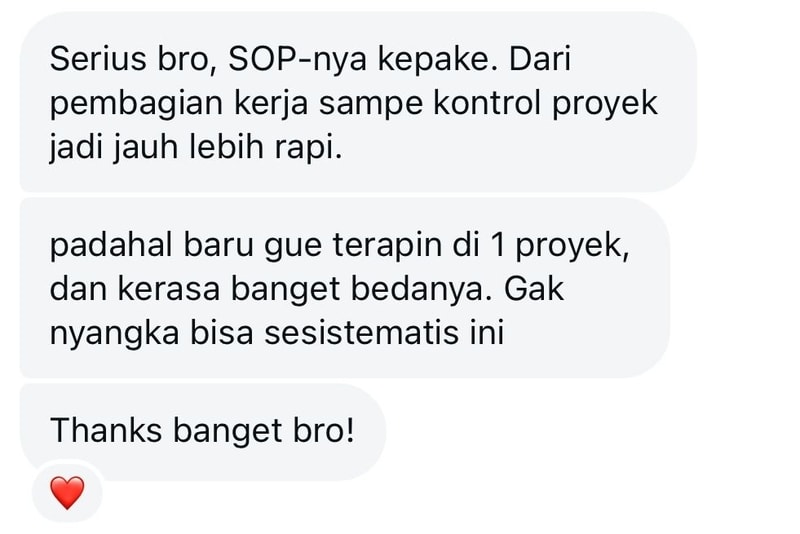
Task: Click the word "padahal" at second message start
Action: tap(111, 245)
